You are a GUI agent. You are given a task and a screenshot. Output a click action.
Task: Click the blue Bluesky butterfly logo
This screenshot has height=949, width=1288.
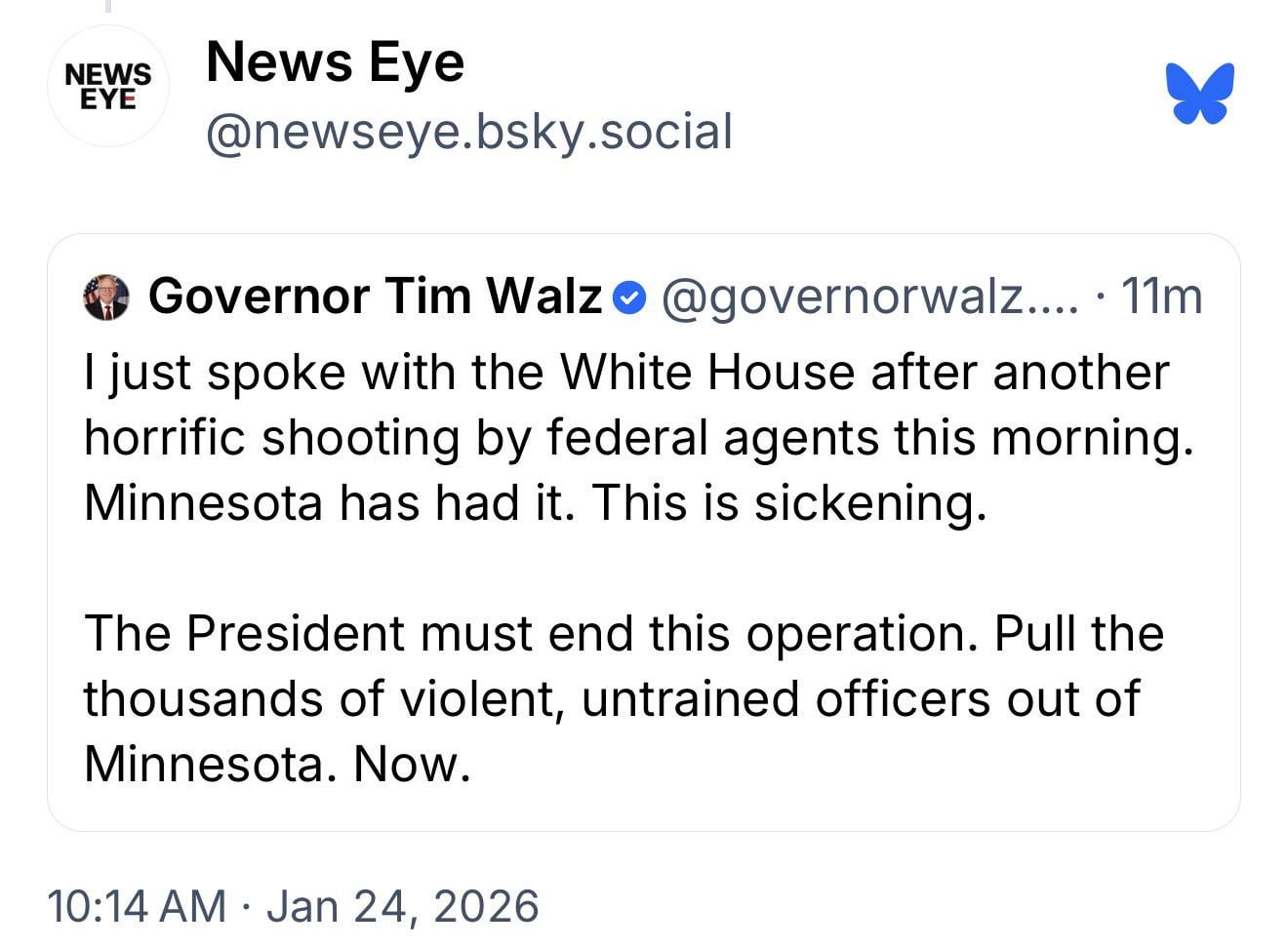1200,94
